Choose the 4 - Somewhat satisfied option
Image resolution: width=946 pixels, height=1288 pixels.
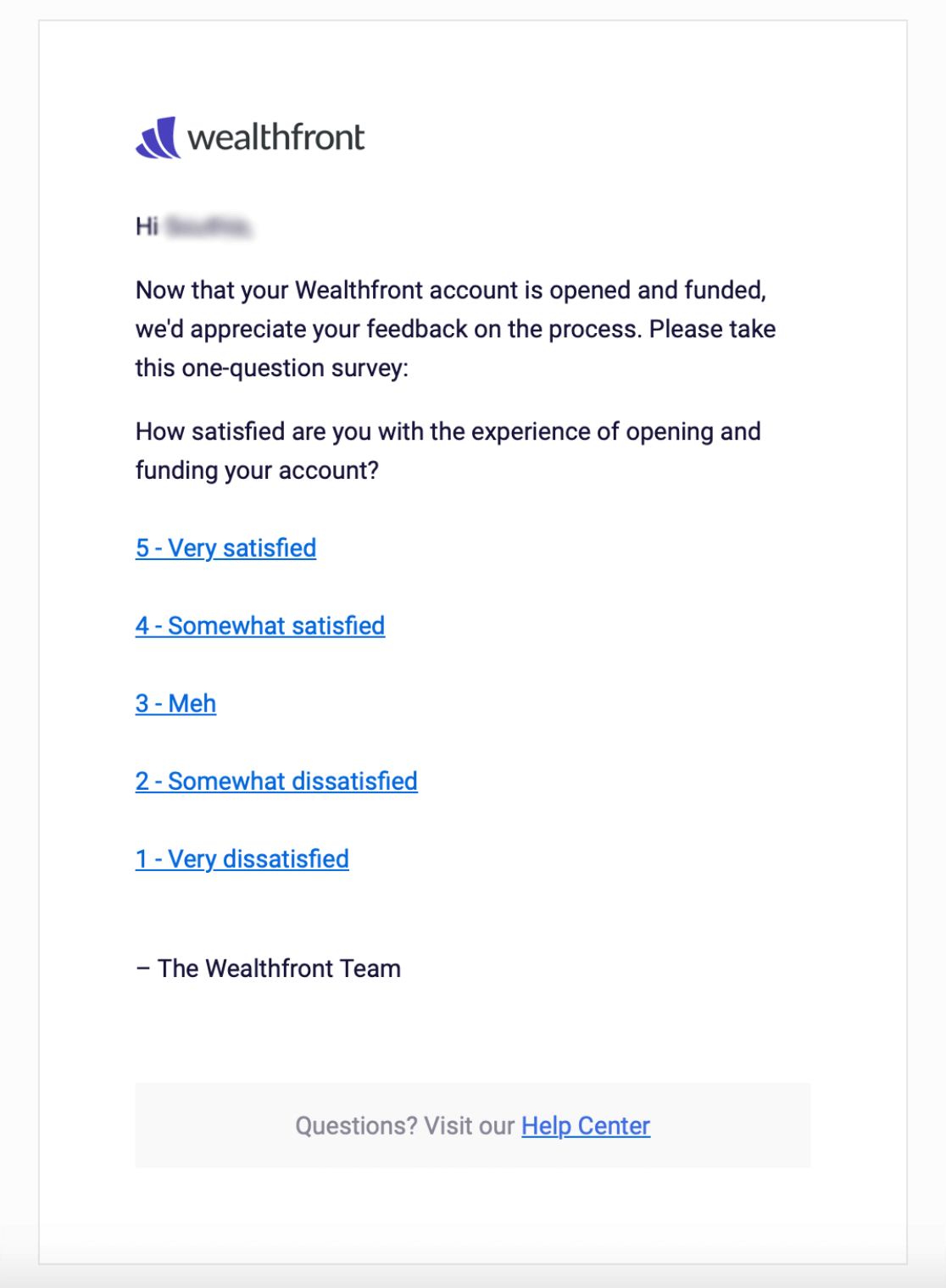pos(260,626)
